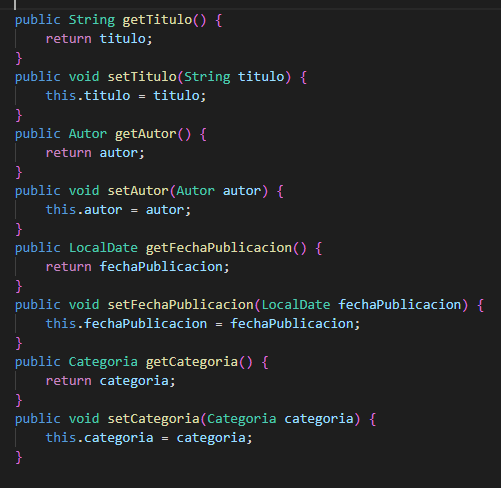Click the getCategoria method name
Image resolution: width=501 pixels, height=488 pixels.
click(192, 362)
